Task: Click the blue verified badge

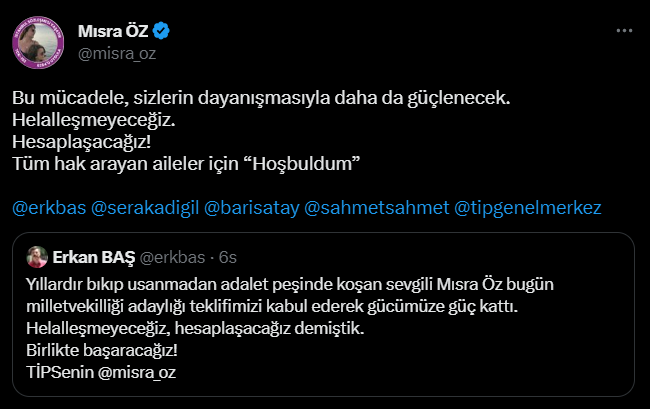Action: pyautogui.click(x=160, y=32)
